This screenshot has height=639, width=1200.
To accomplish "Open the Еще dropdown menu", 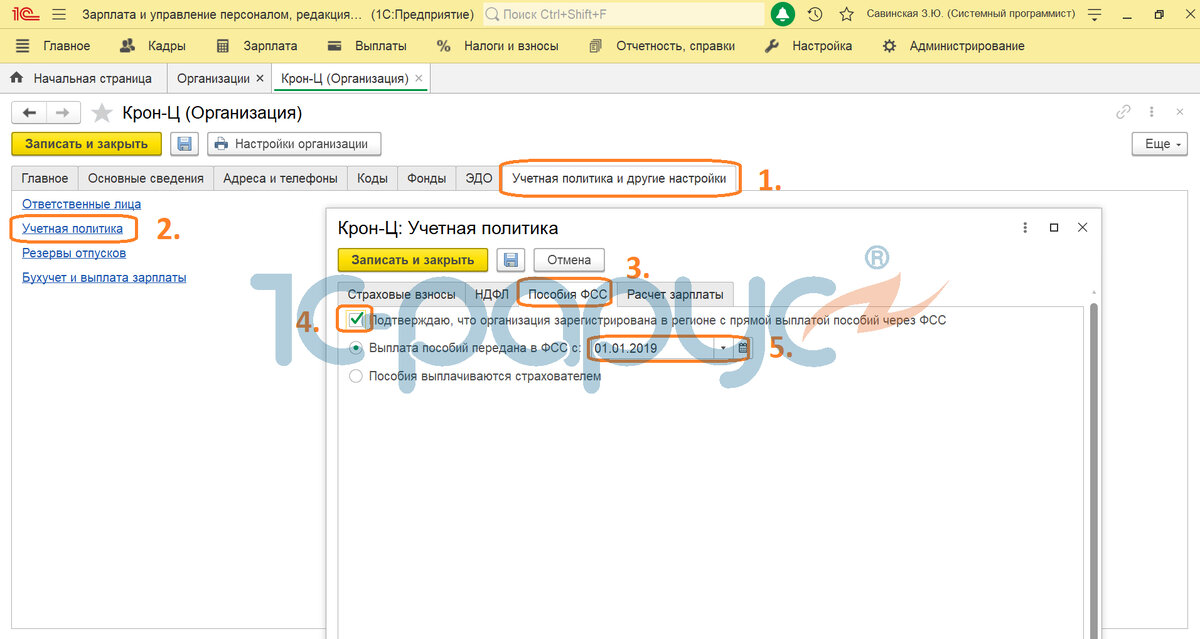I will (1159, 144).
